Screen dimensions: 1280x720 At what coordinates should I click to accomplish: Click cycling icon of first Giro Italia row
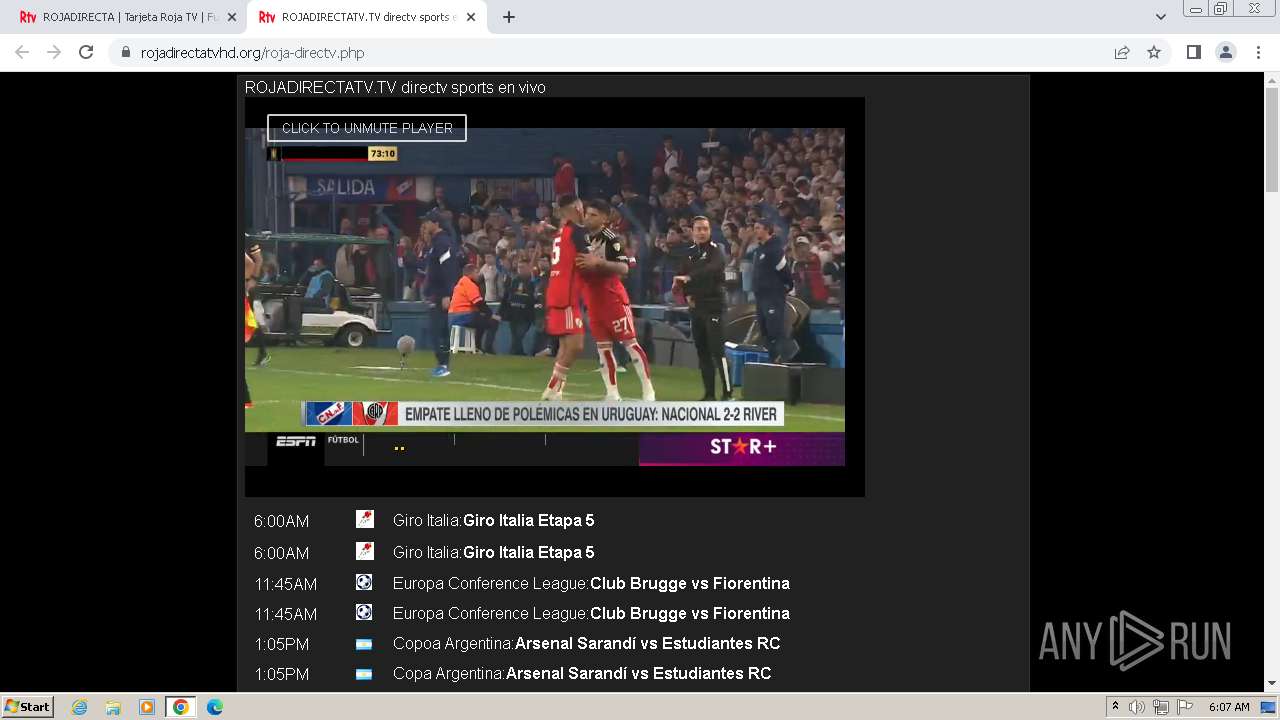tap(365, 519)
